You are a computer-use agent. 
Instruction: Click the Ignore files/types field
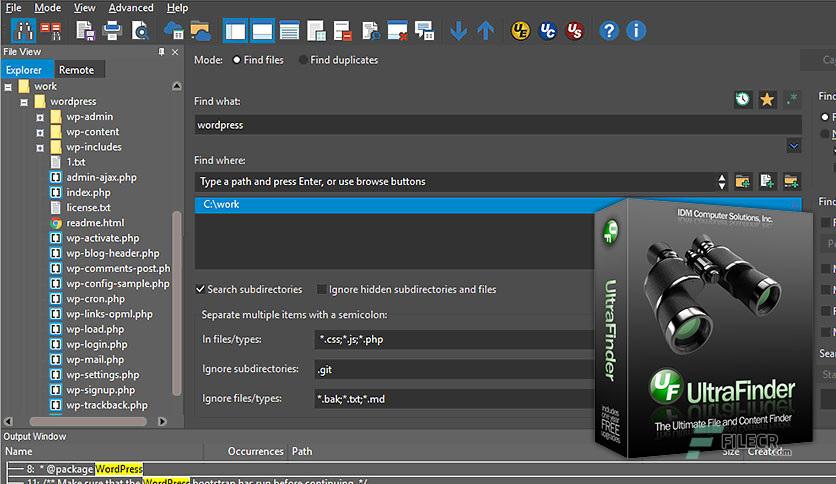pyautogui.click(x=454, y=399)
